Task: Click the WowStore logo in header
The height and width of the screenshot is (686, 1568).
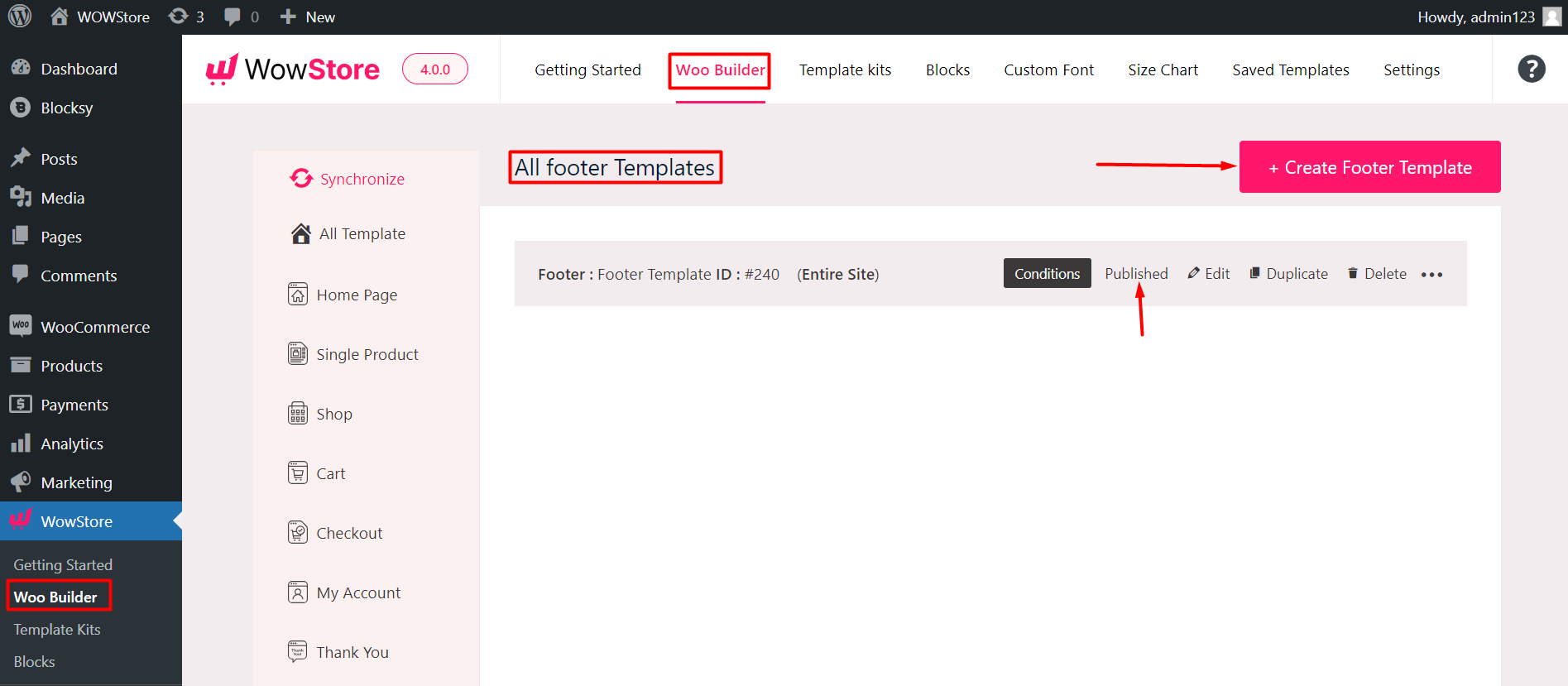Action: 293,70
